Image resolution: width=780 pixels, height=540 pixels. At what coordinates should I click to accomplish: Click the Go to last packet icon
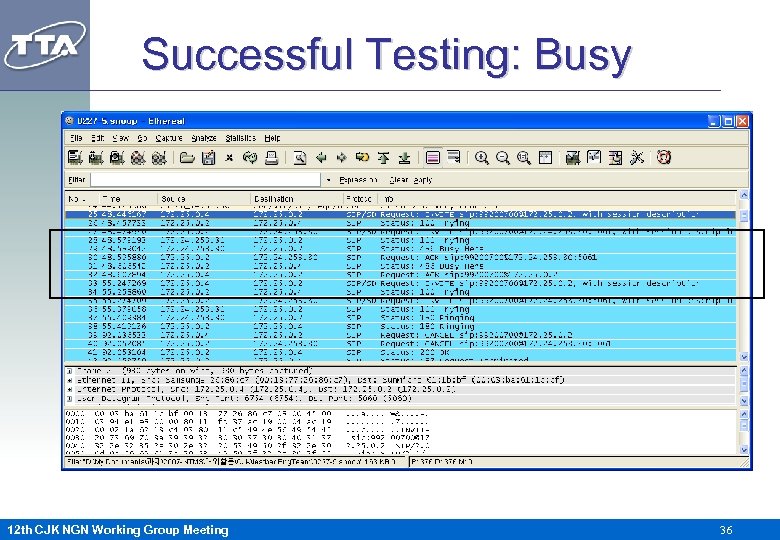(x=404, y=158)
